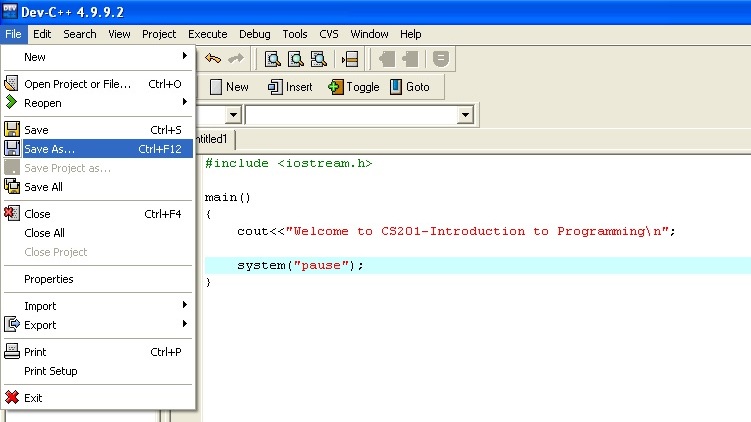This screenshot has height=422, width=751.
Task: Click New button in bookmark toolbar
Action: [229, 87]
